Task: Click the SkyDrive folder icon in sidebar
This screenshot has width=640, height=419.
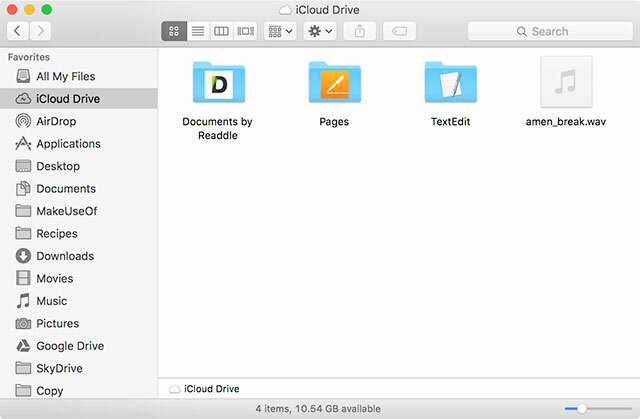Action: click(x=23, y=368)
